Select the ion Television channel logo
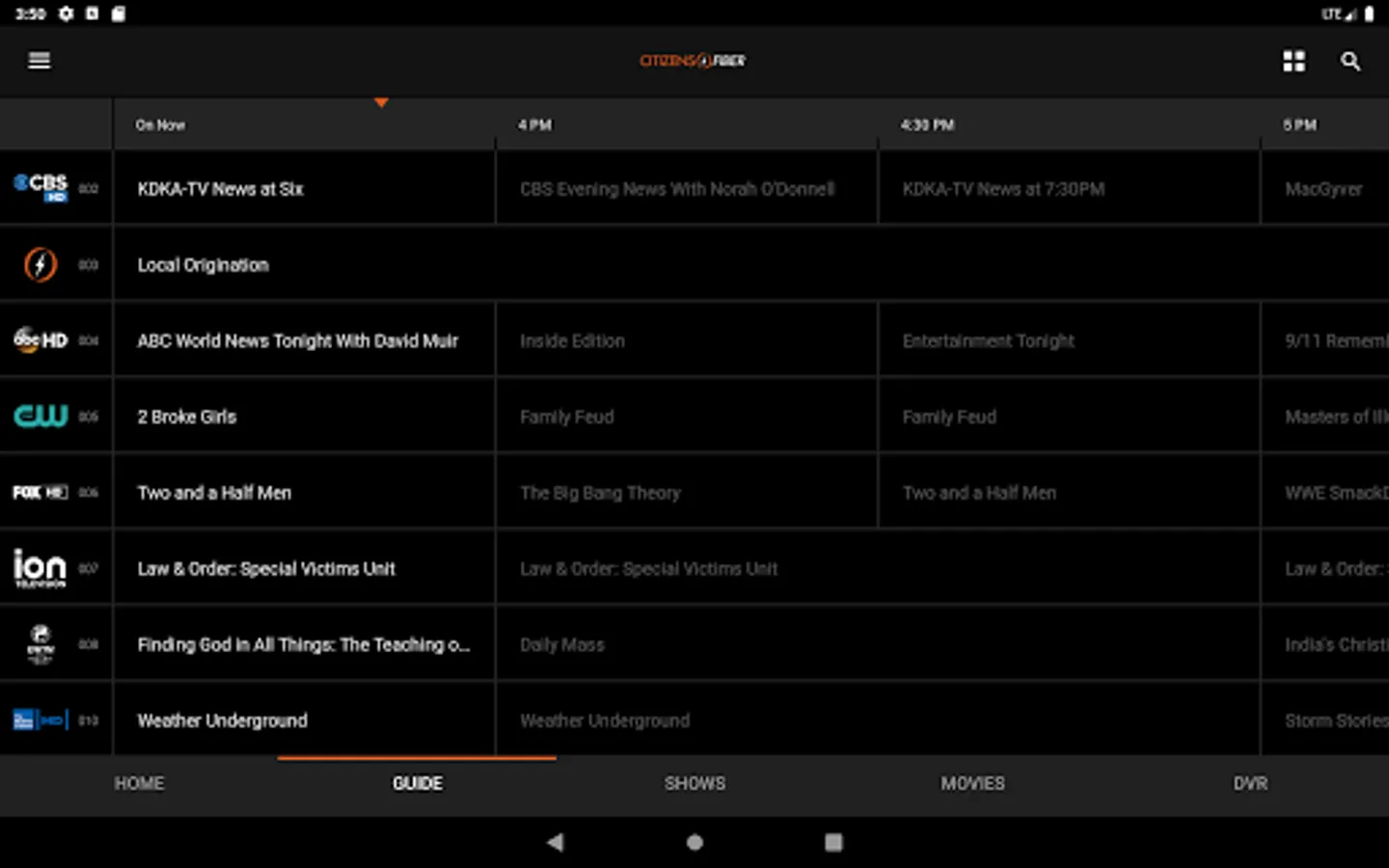This screenshot has width=1389, height=868. point(41,567)
